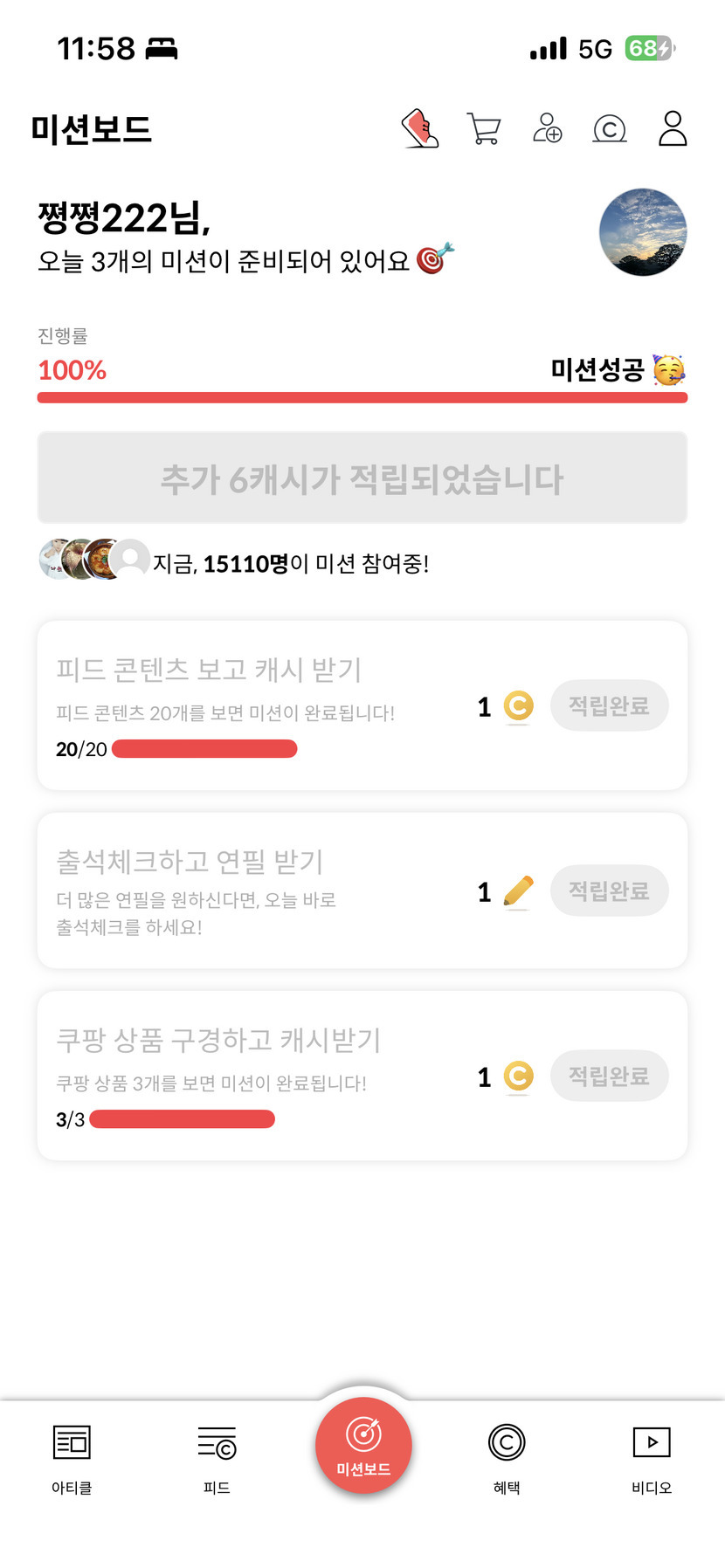Tap the red sneaker icon in header
Image resolution: width=725 pixels, height=1568 pixels.
coord(420,129)
